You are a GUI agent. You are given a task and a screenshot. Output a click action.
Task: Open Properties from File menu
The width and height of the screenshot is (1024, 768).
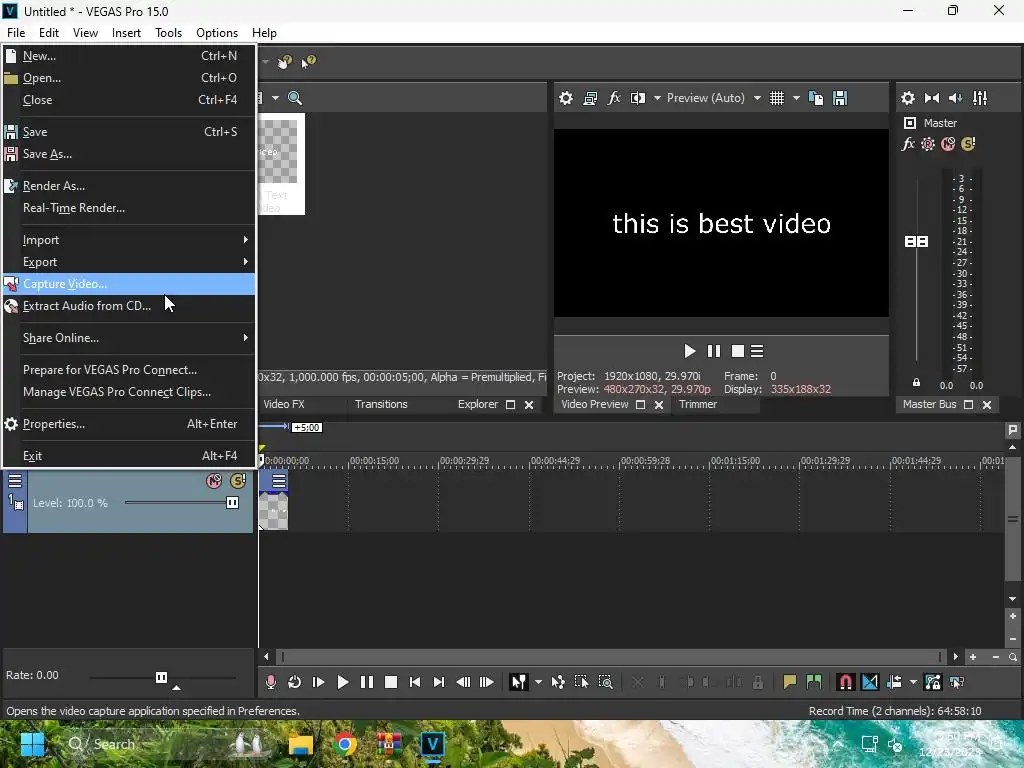pos(129,424)
